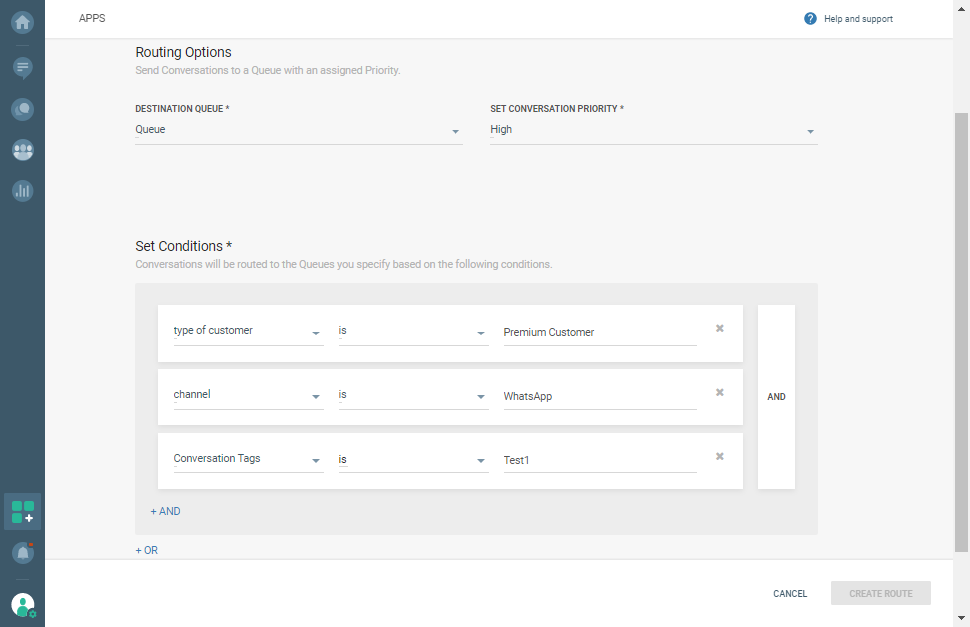970x627 pixels.
Task: Open the Conversations chat icon
Action: [22, 68]
